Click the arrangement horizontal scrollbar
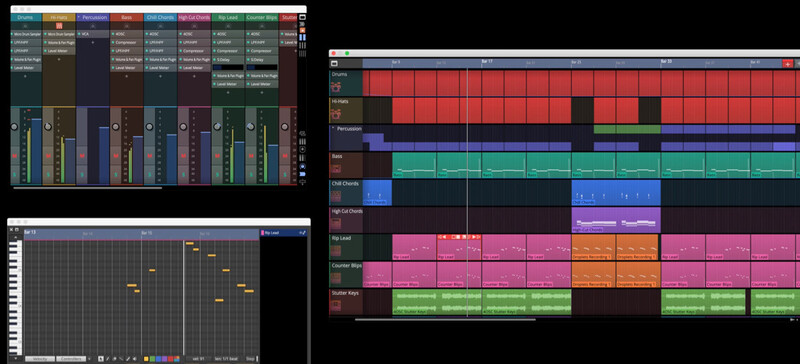This screenshot has width=800, height=364. [x=445, y=320]
